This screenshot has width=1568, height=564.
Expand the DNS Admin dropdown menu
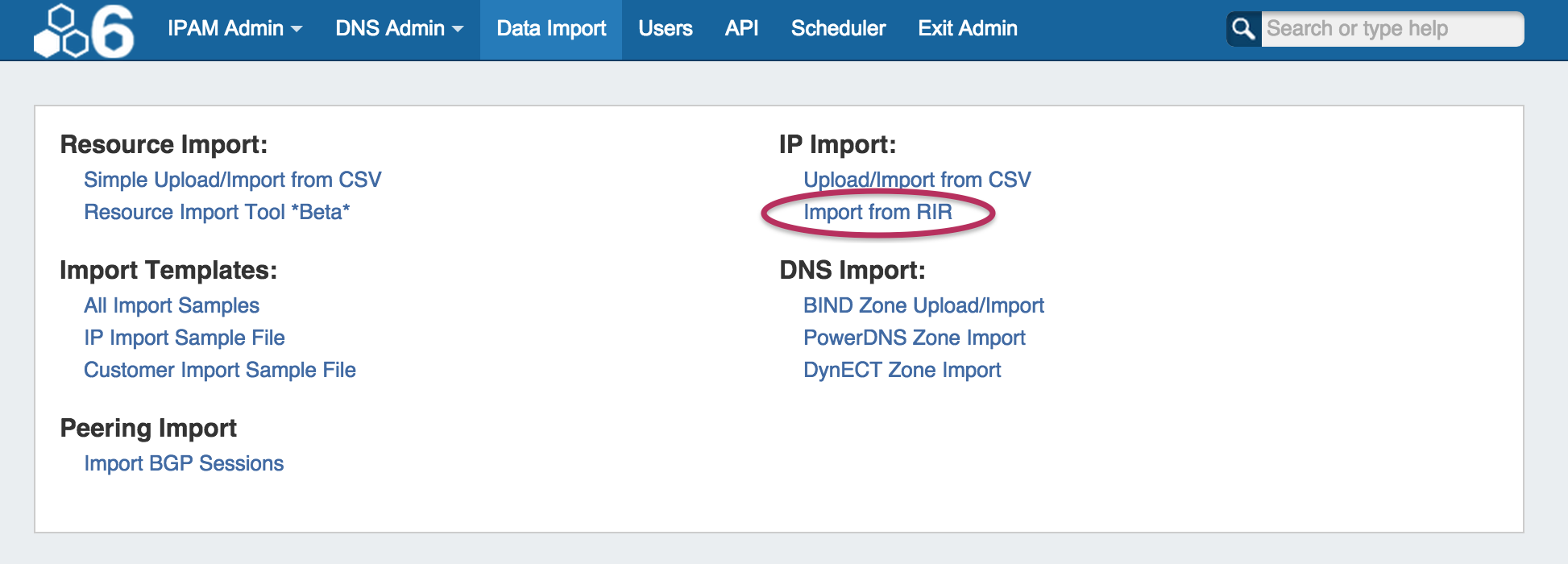(x=399, y=28)
